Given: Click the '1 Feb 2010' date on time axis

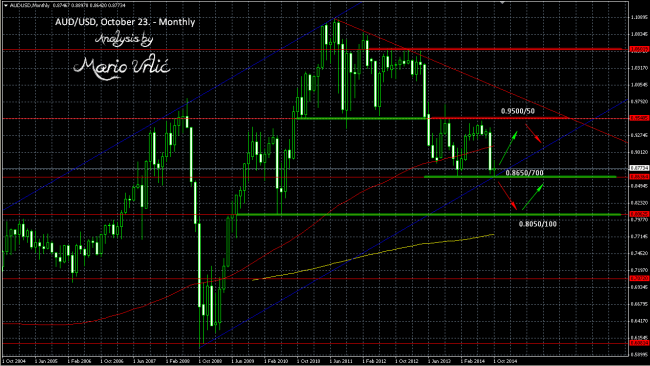Looking at the screenshot, I should click(x=276, y=361).
